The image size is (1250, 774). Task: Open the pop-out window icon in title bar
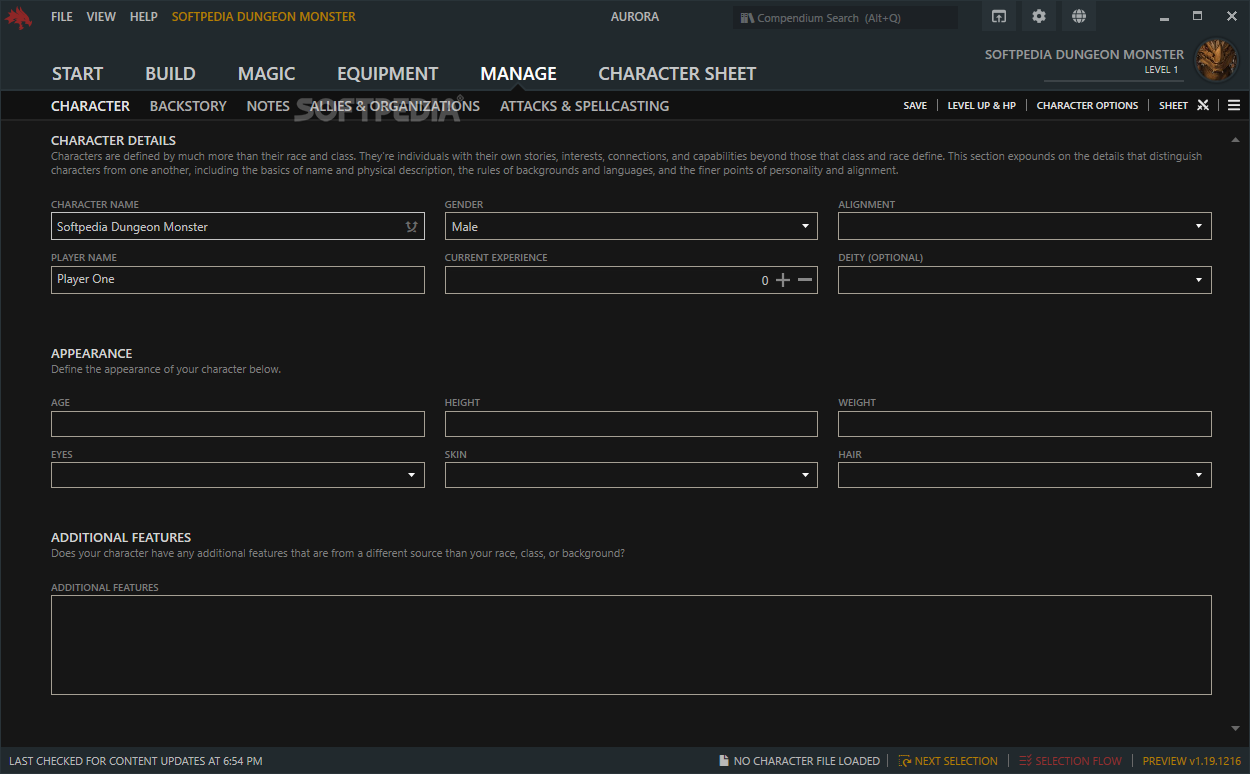[x=999, y=16]
